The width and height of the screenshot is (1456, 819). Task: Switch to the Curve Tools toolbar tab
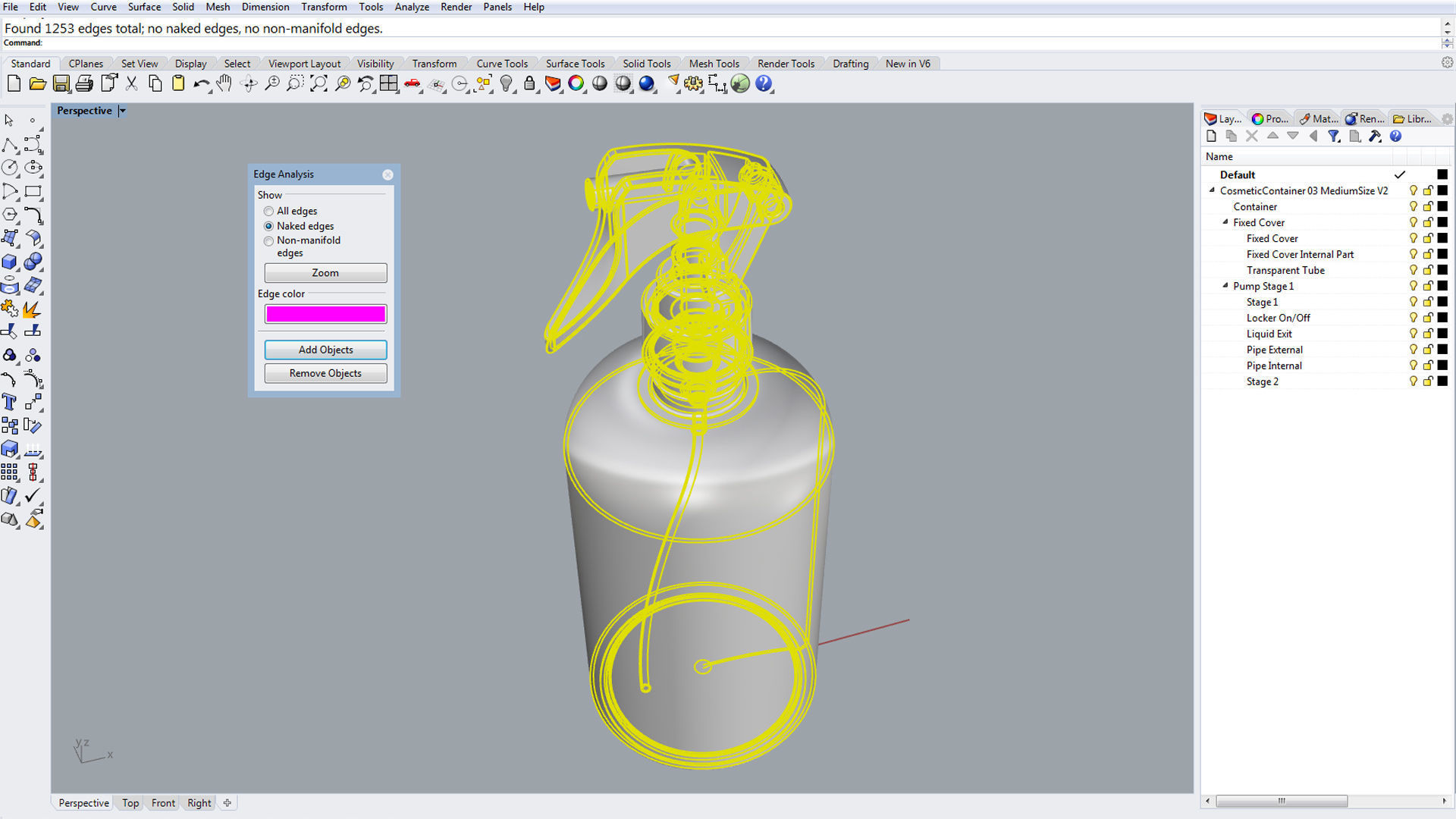point(502,64)
